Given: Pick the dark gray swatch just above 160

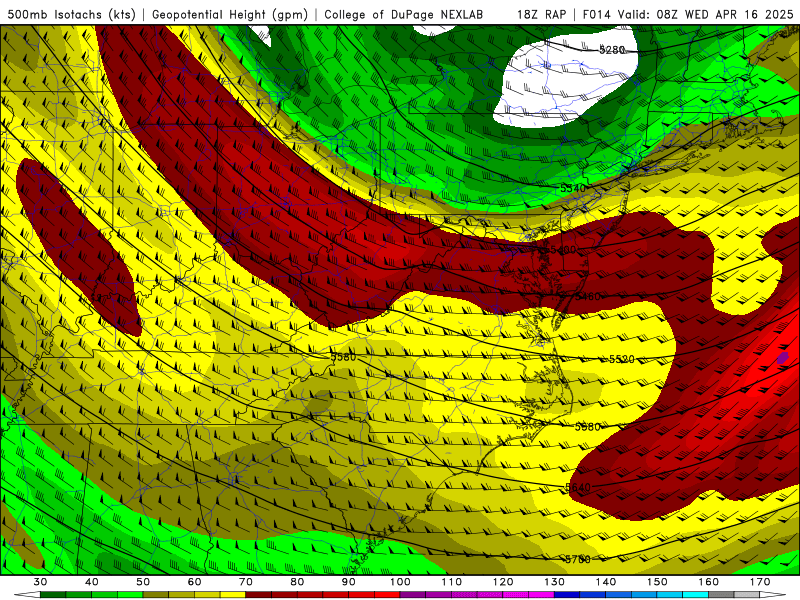Looking at the screenshot, I should (x=721, y=595).
